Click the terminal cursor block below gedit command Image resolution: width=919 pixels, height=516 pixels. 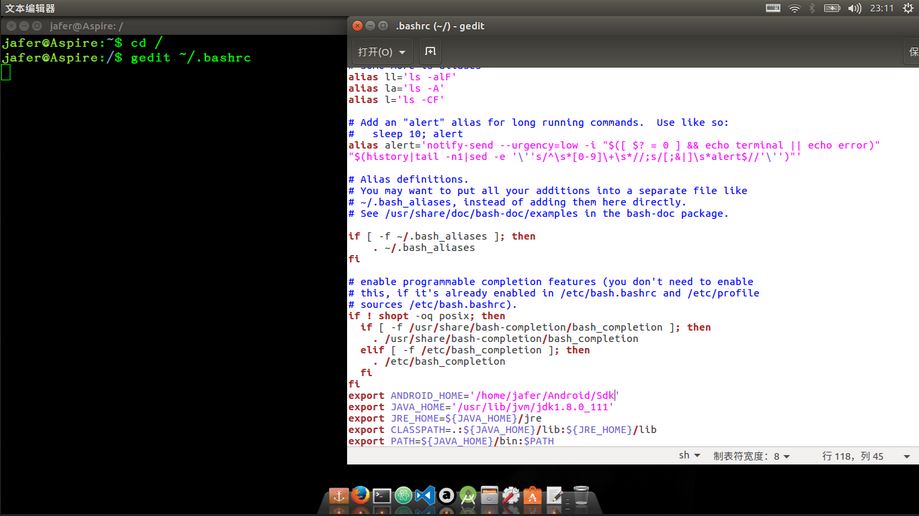[6, 72]
